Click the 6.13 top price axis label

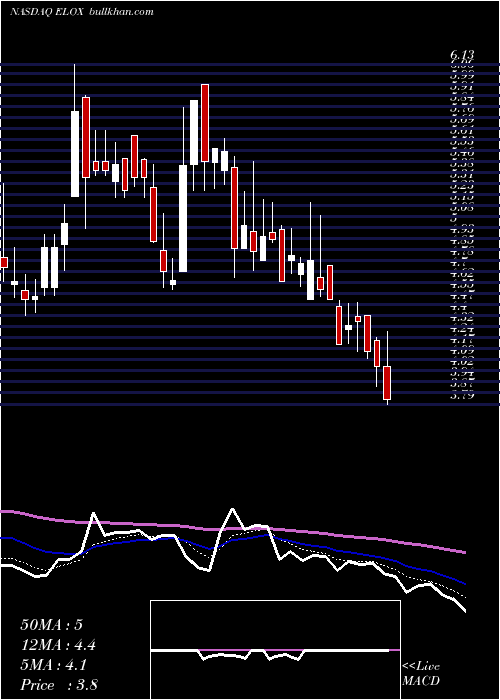pyautogui.click(x=462, y=55)
